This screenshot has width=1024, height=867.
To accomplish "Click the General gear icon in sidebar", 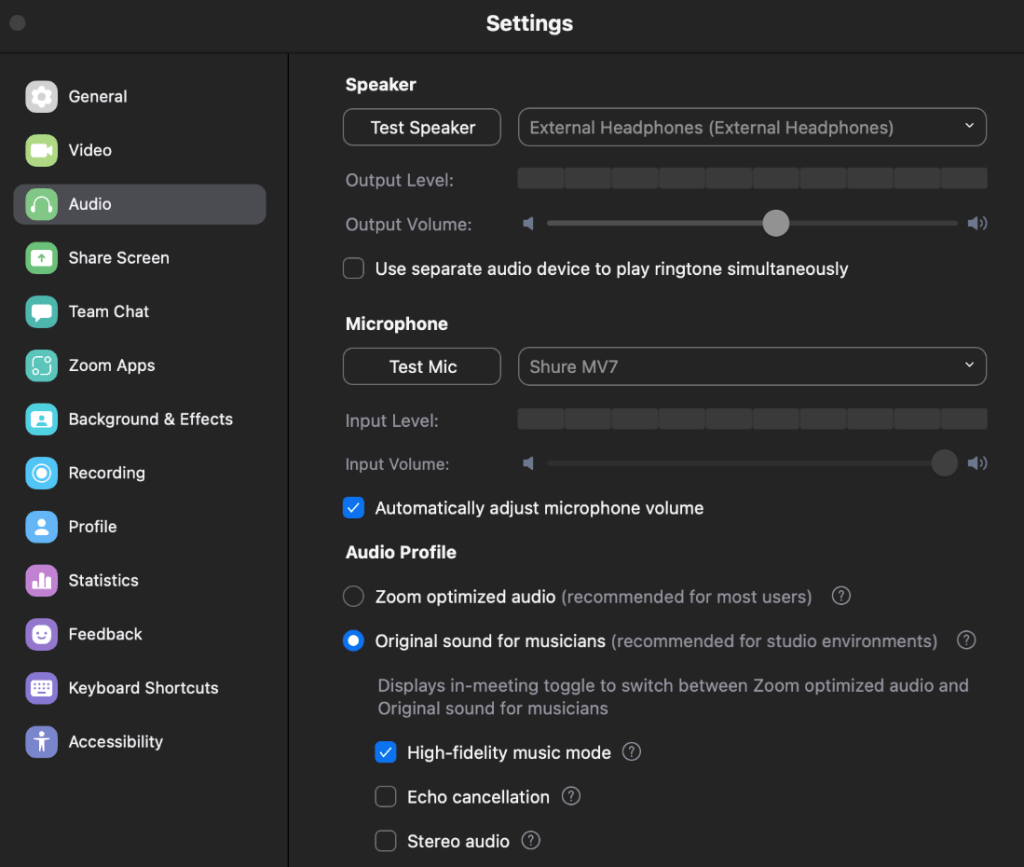I will 41,97.
